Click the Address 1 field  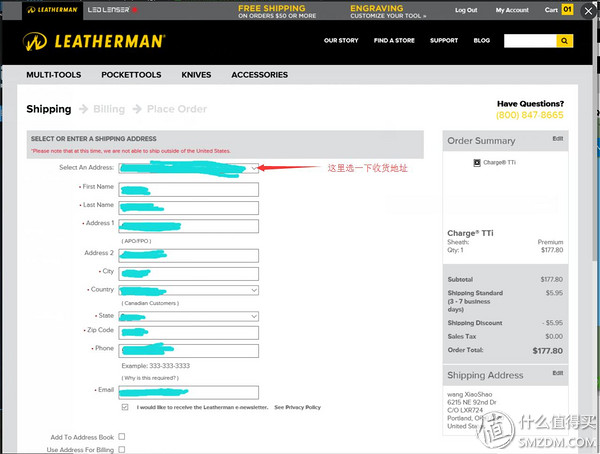click(189, 226)
